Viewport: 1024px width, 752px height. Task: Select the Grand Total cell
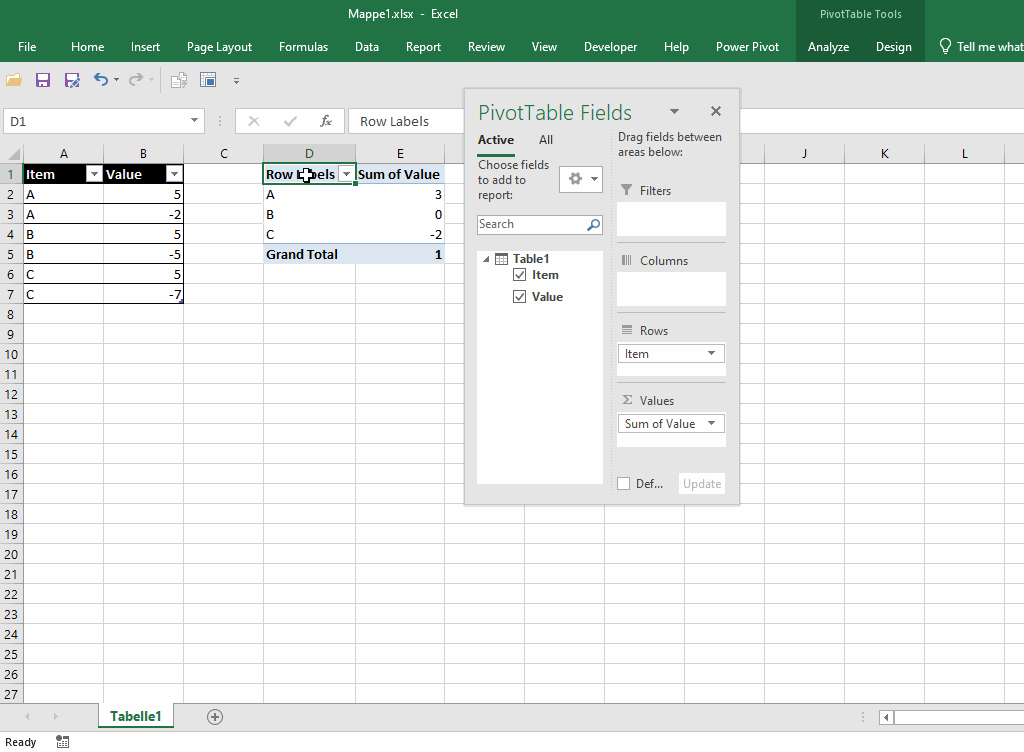point(302,254)
